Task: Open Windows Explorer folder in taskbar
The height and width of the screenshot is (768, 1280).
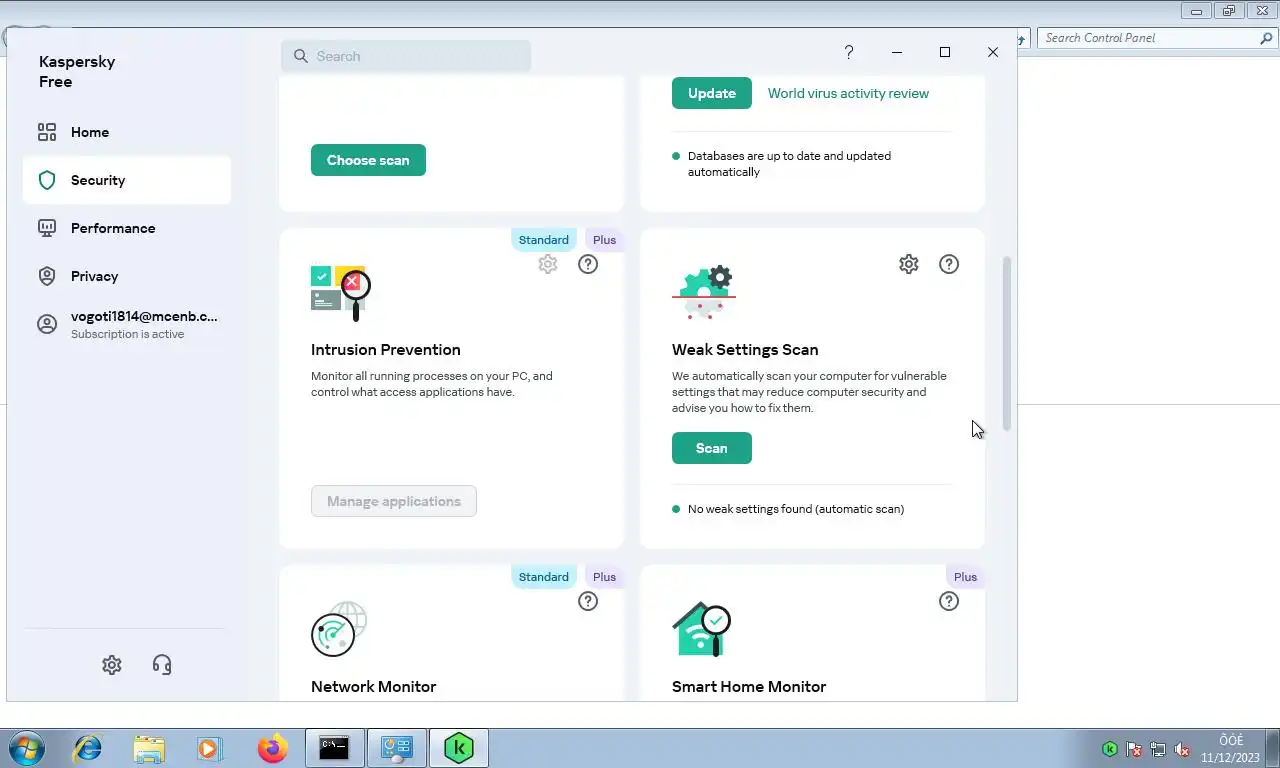Action: 149,748
